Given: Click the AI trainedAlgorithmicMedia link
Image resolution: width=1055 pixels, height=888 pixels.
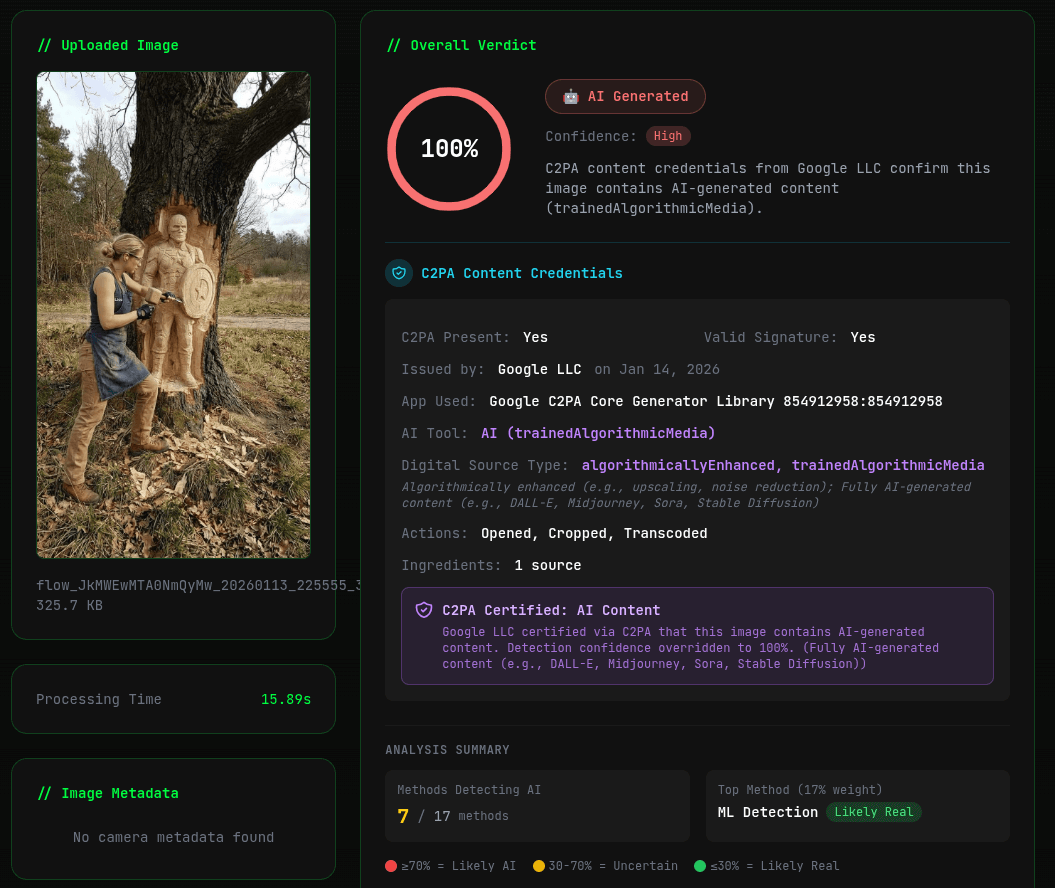Looking at the screenshot, I should tap(598, 433).
